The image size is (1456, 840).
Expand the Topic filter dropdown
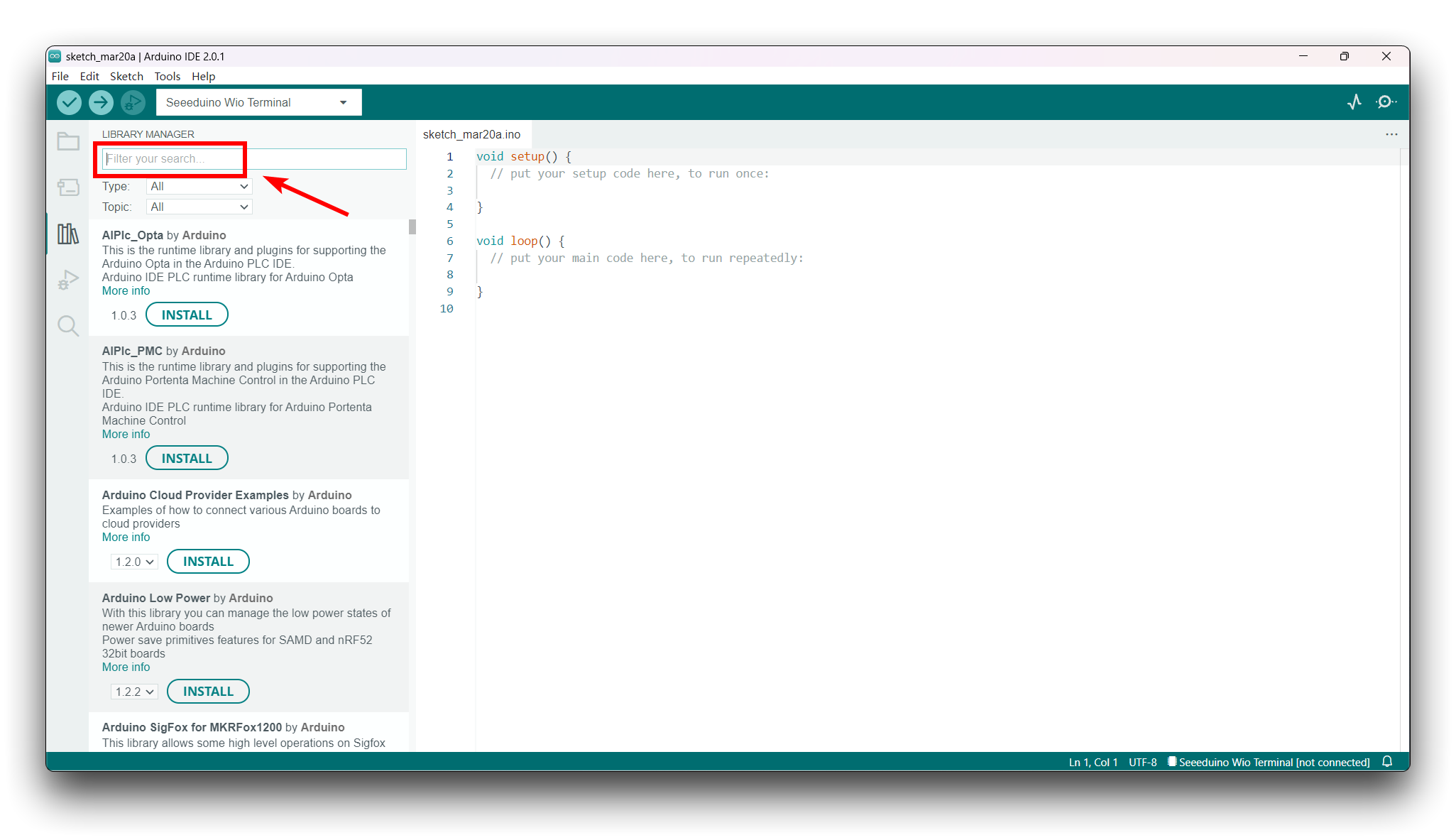point(199,207)
